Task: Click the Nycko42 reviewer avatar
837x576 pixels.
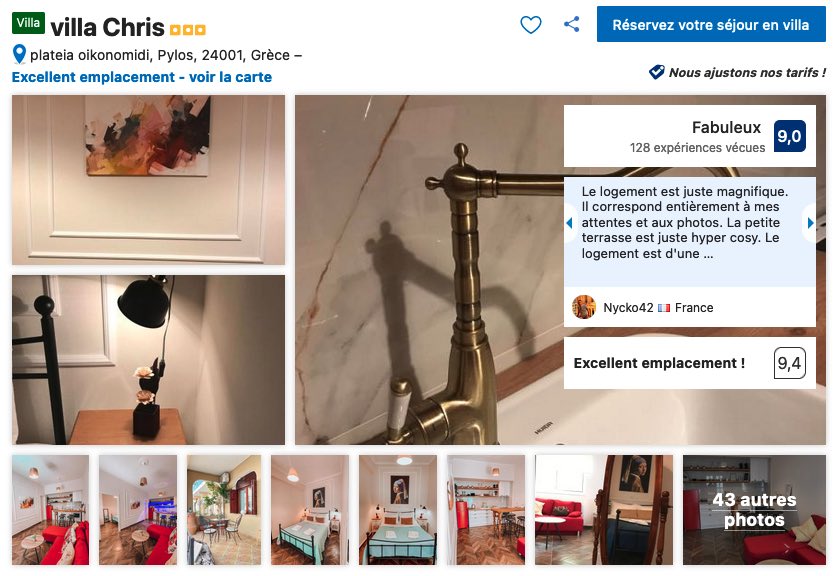Action: 584,307
